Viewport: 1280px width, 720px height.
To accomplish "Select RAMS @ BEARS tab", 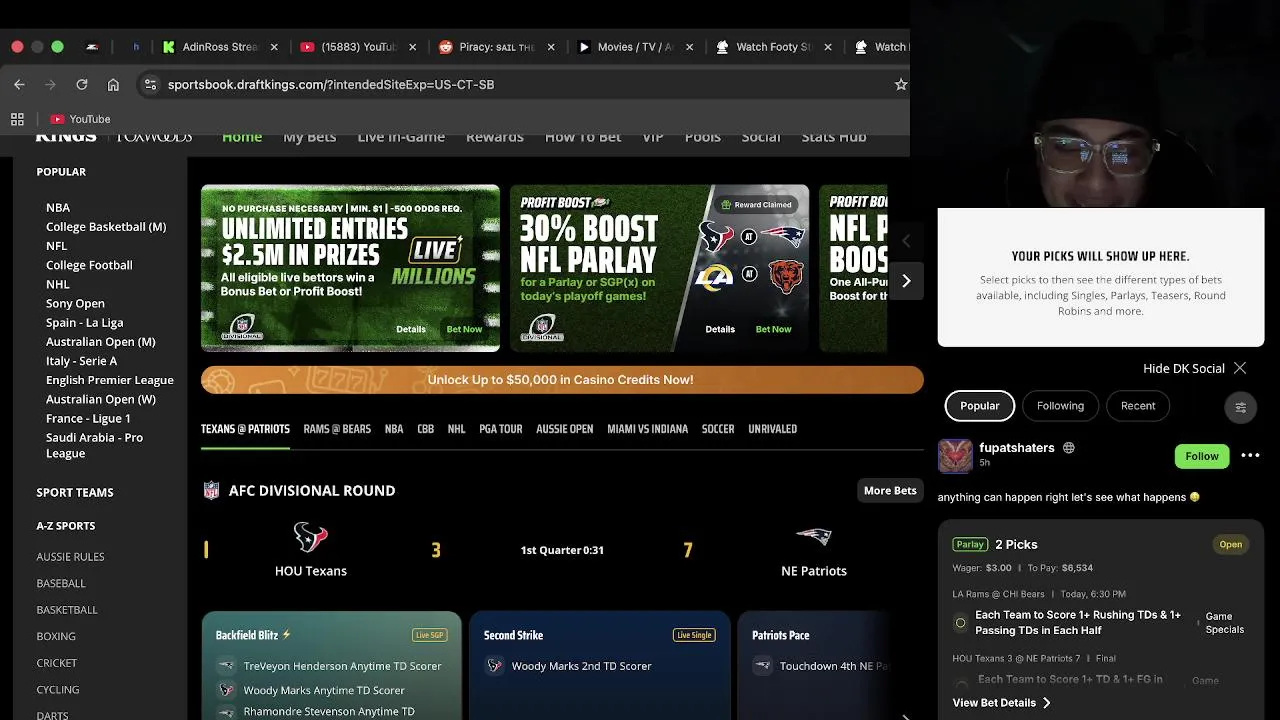I will 337,429.
